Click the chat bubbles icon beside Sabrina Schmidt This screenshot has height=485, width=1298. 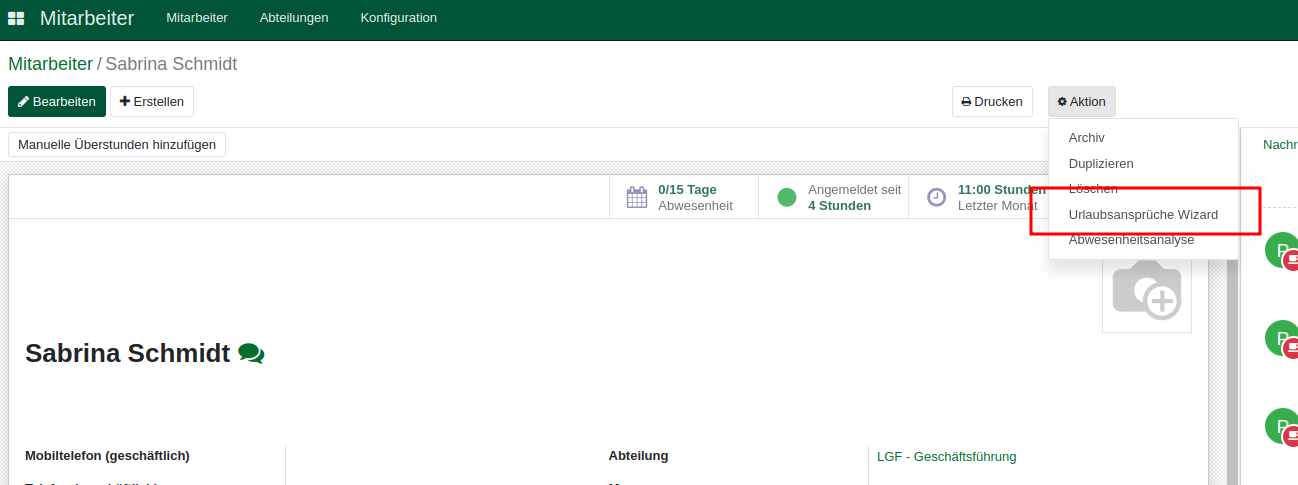point(251,354)
